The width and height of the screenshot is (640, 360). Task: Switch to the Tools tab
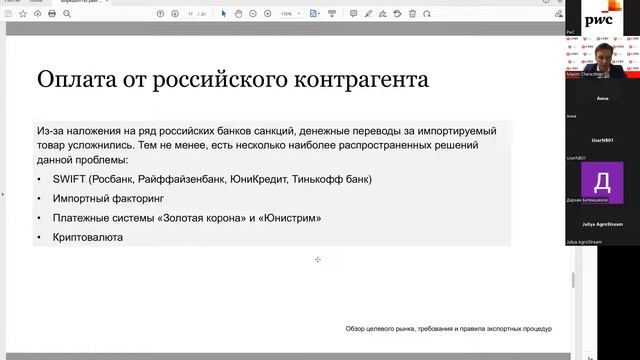(x=36, y=2)
